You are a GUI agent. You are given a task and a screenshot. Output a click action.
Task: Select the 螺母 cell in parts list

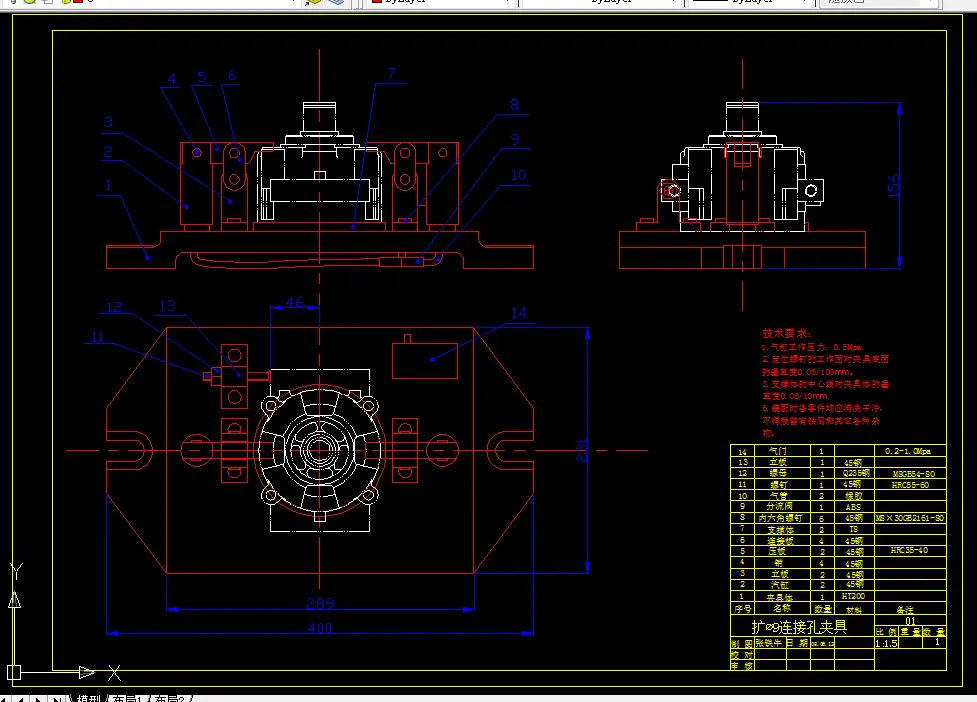point(778,473)
